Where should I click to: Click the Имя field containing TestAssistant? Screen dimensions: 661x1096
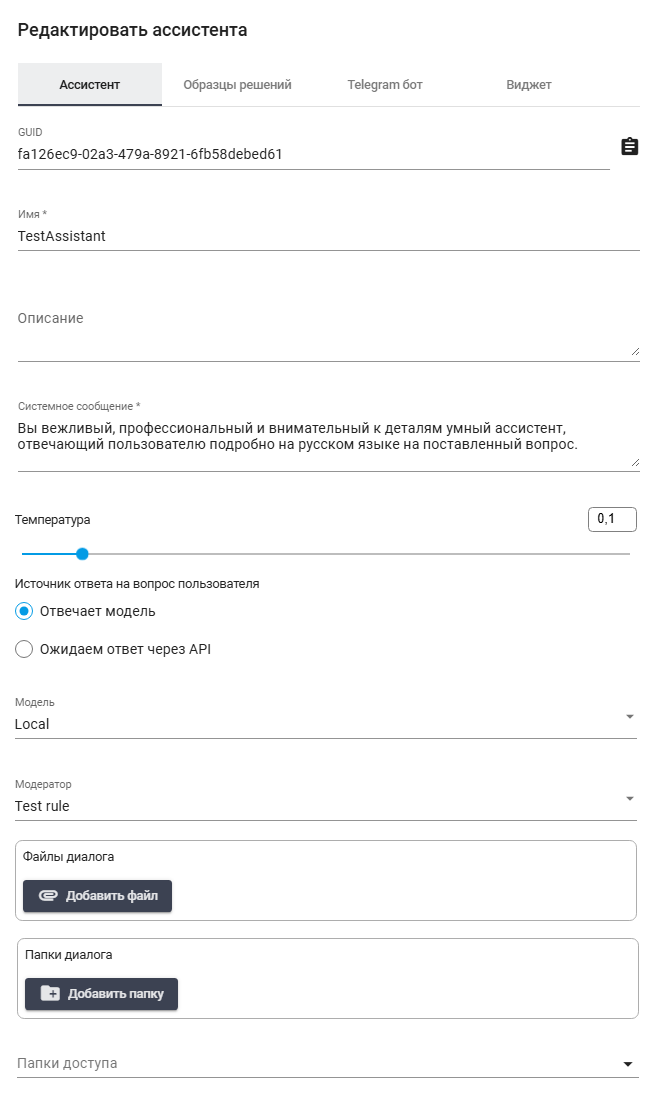328,237
